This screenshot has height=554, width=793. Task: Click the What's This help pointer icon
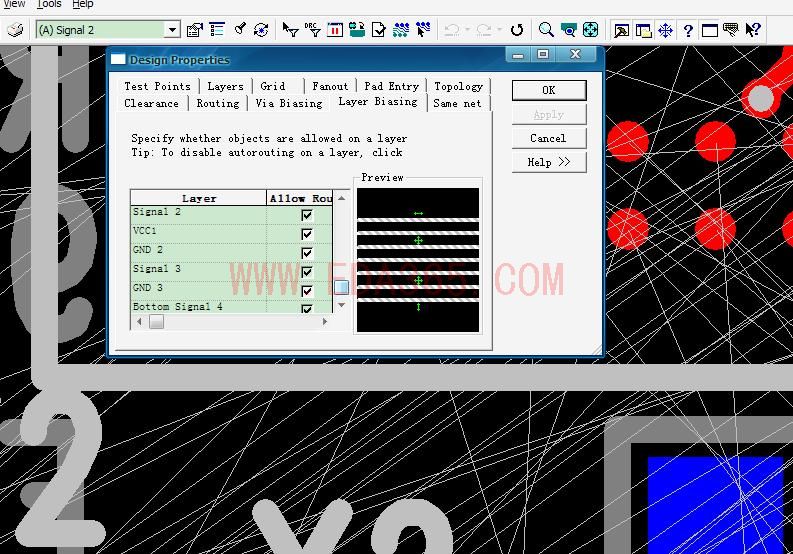[753, 30]
